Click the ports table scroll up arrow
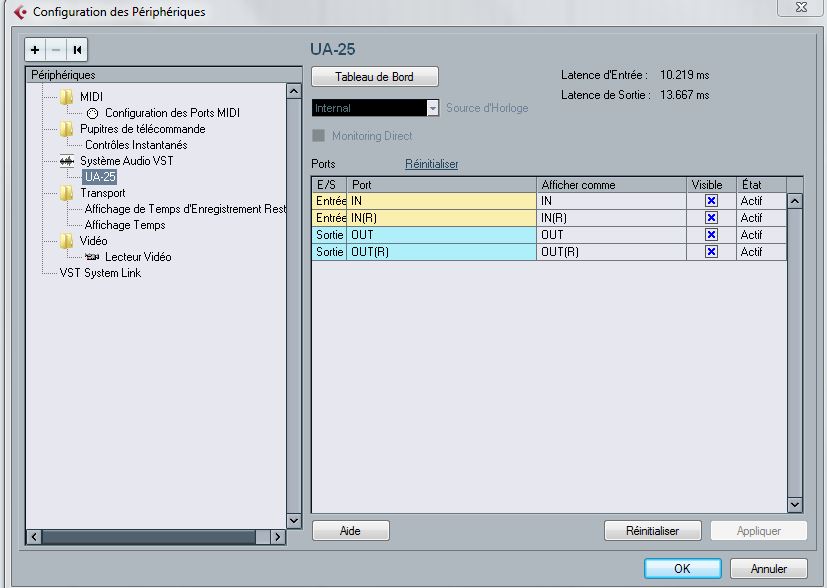 click(795, 201)
